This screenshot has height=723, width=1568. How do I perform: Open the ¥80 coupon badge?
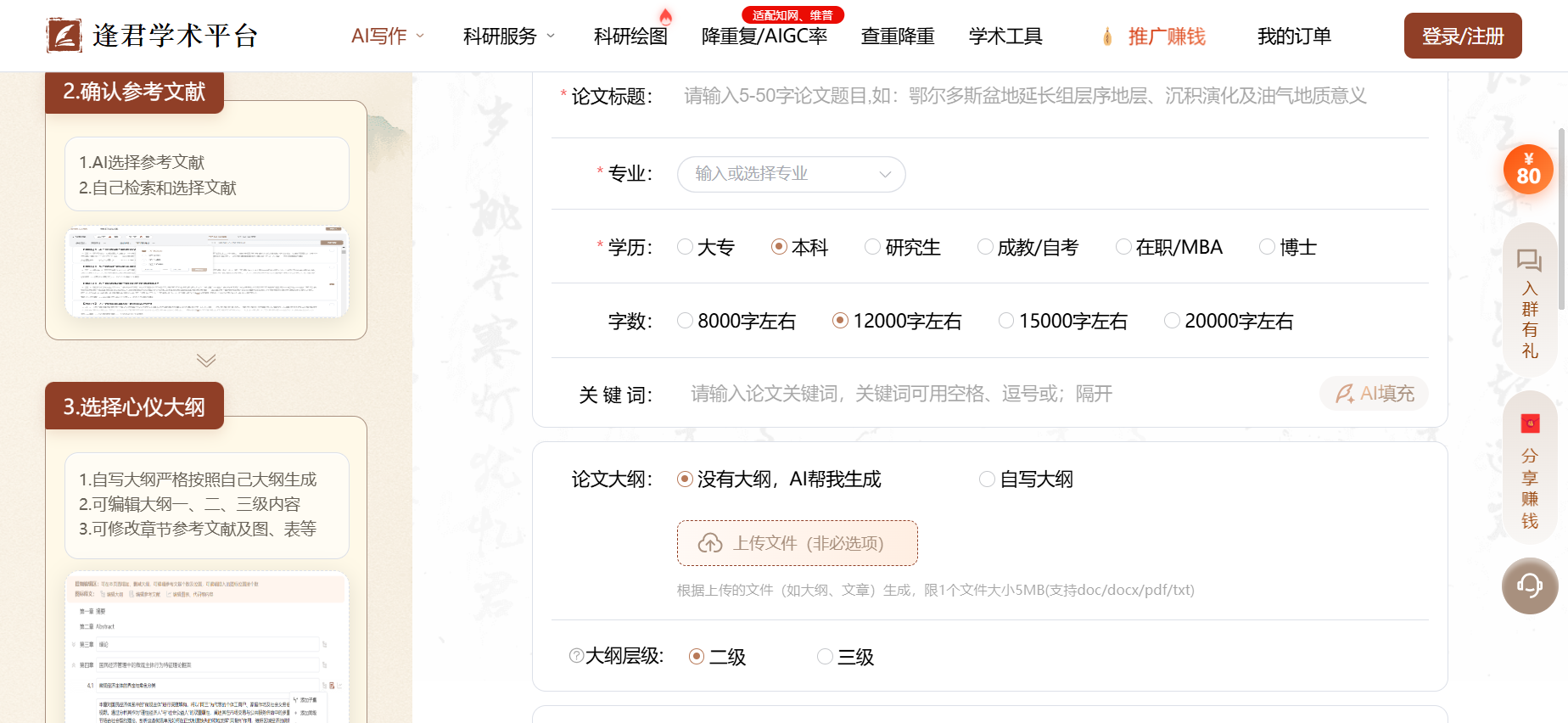[1528, 169]
